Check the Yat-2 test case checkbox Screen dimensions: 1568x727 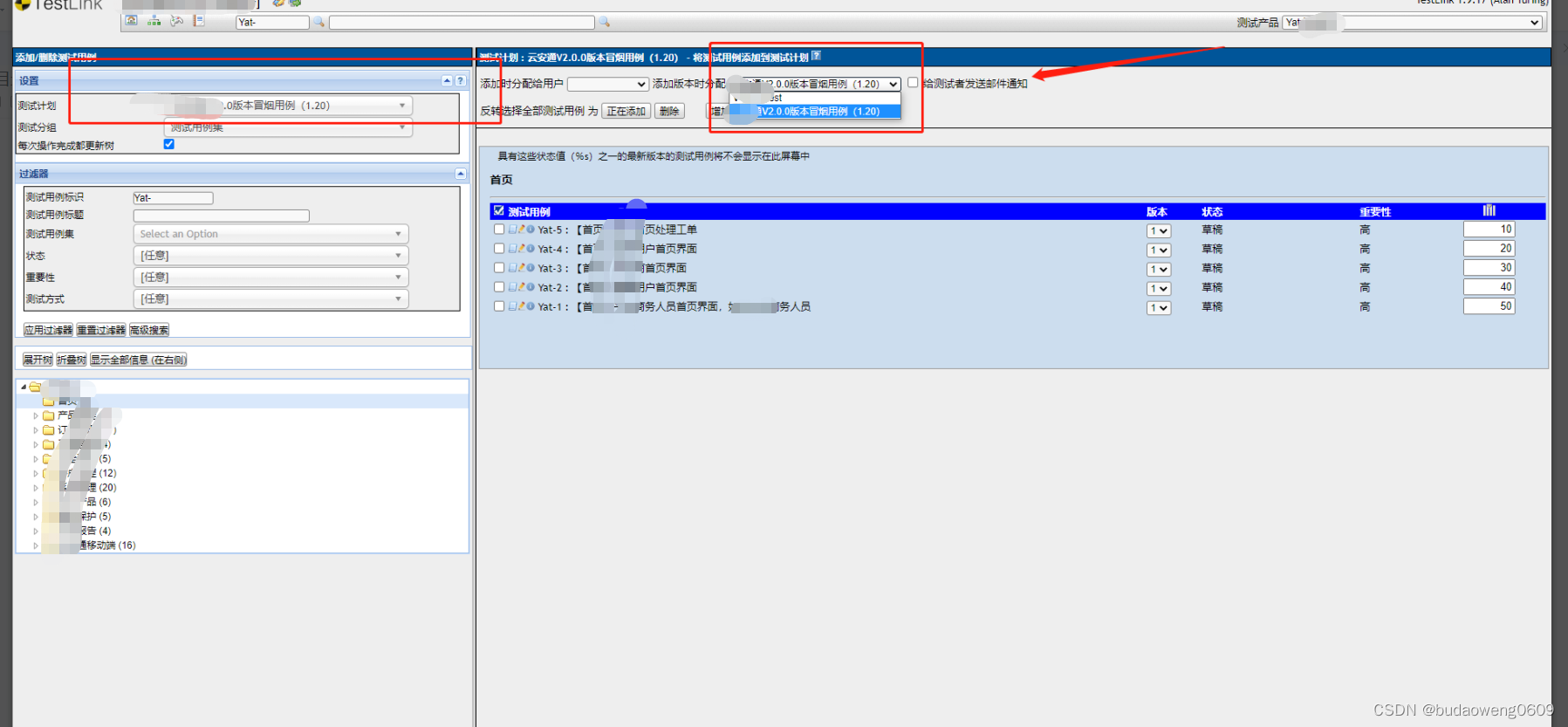499,287
